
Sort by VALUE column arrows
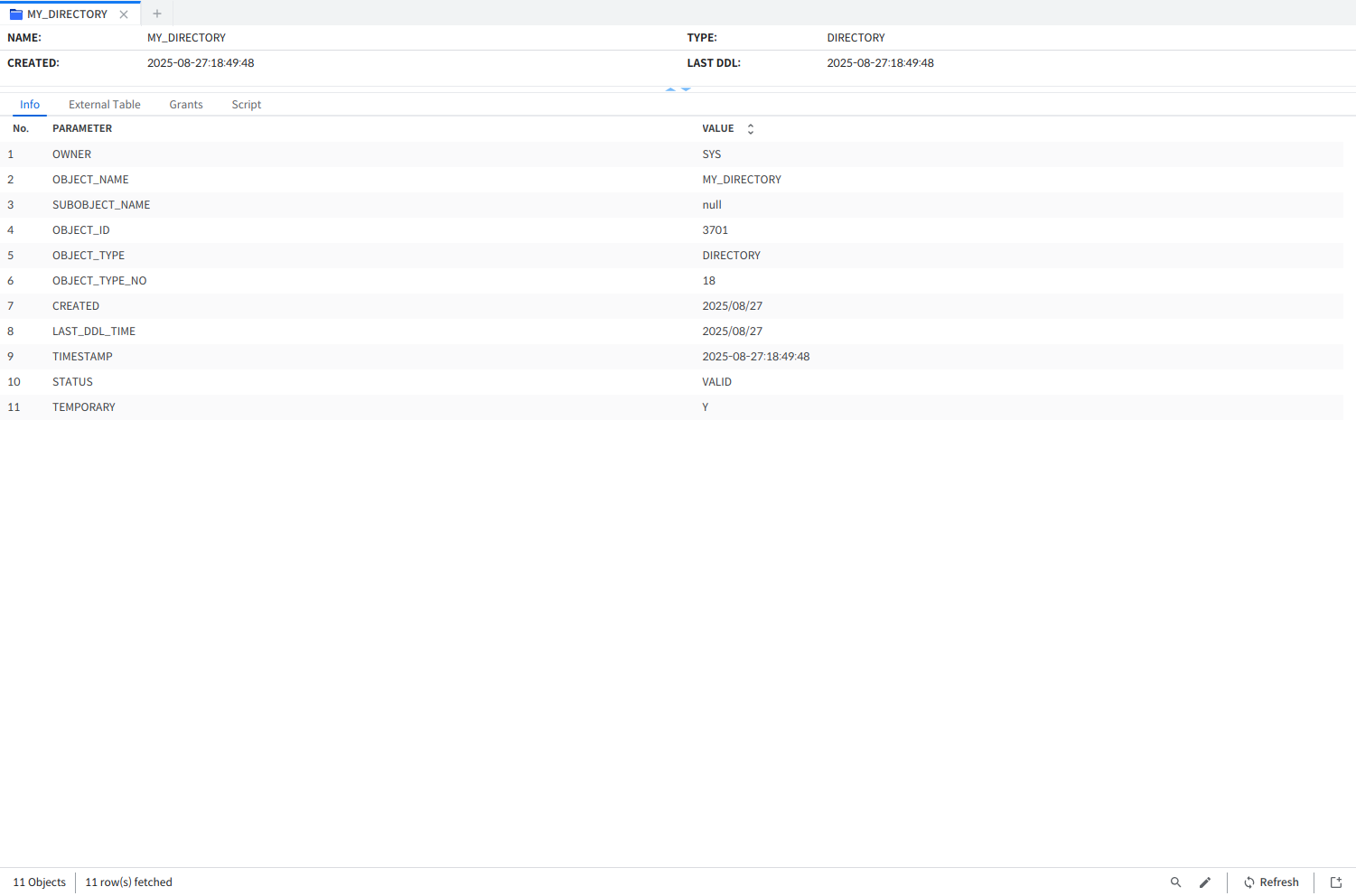tap(750, 129)
